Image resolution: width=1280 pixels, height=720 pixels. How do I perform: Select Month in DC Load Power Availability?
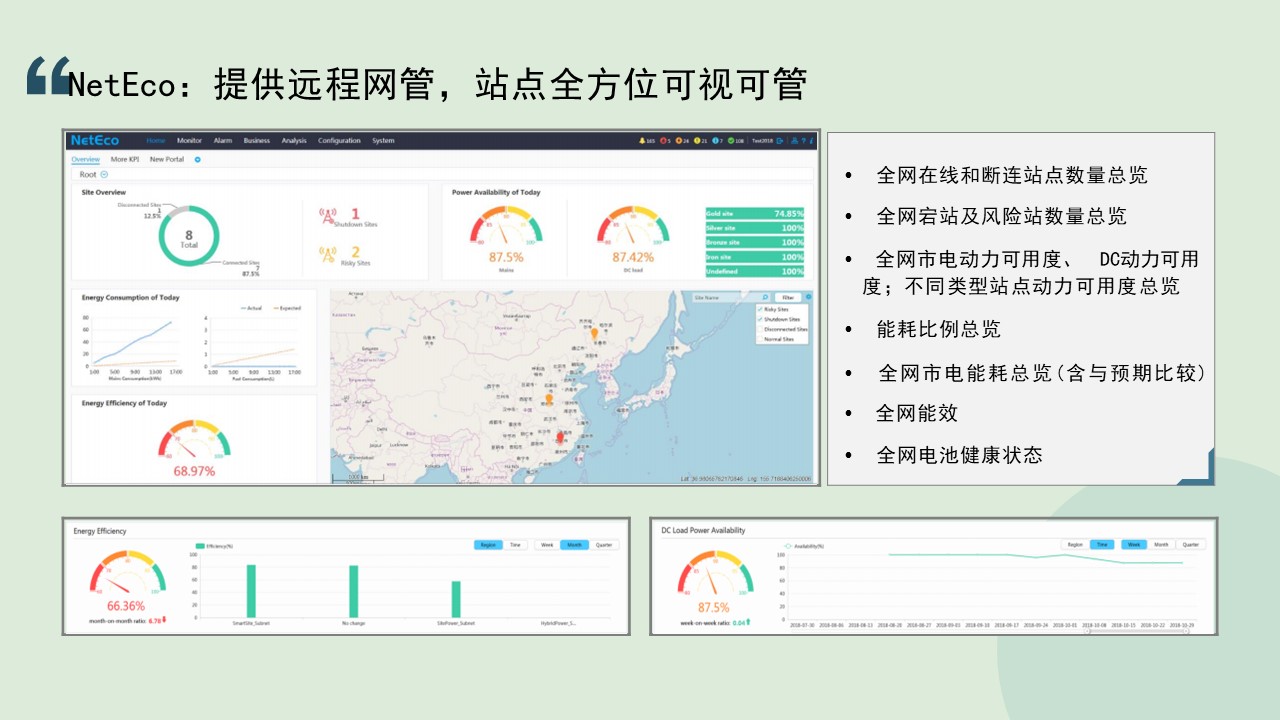pyautogui.click(x=1161, y=545)
